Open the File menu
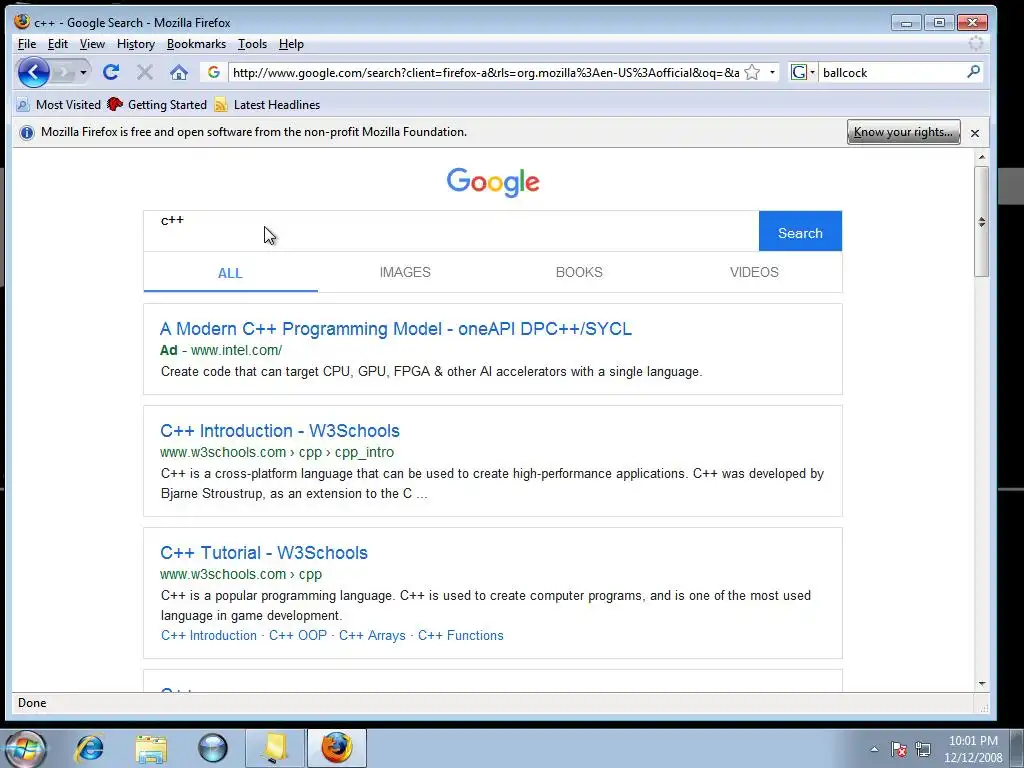The width and height of the screenshot is (1024, 768). pos(27,44)
